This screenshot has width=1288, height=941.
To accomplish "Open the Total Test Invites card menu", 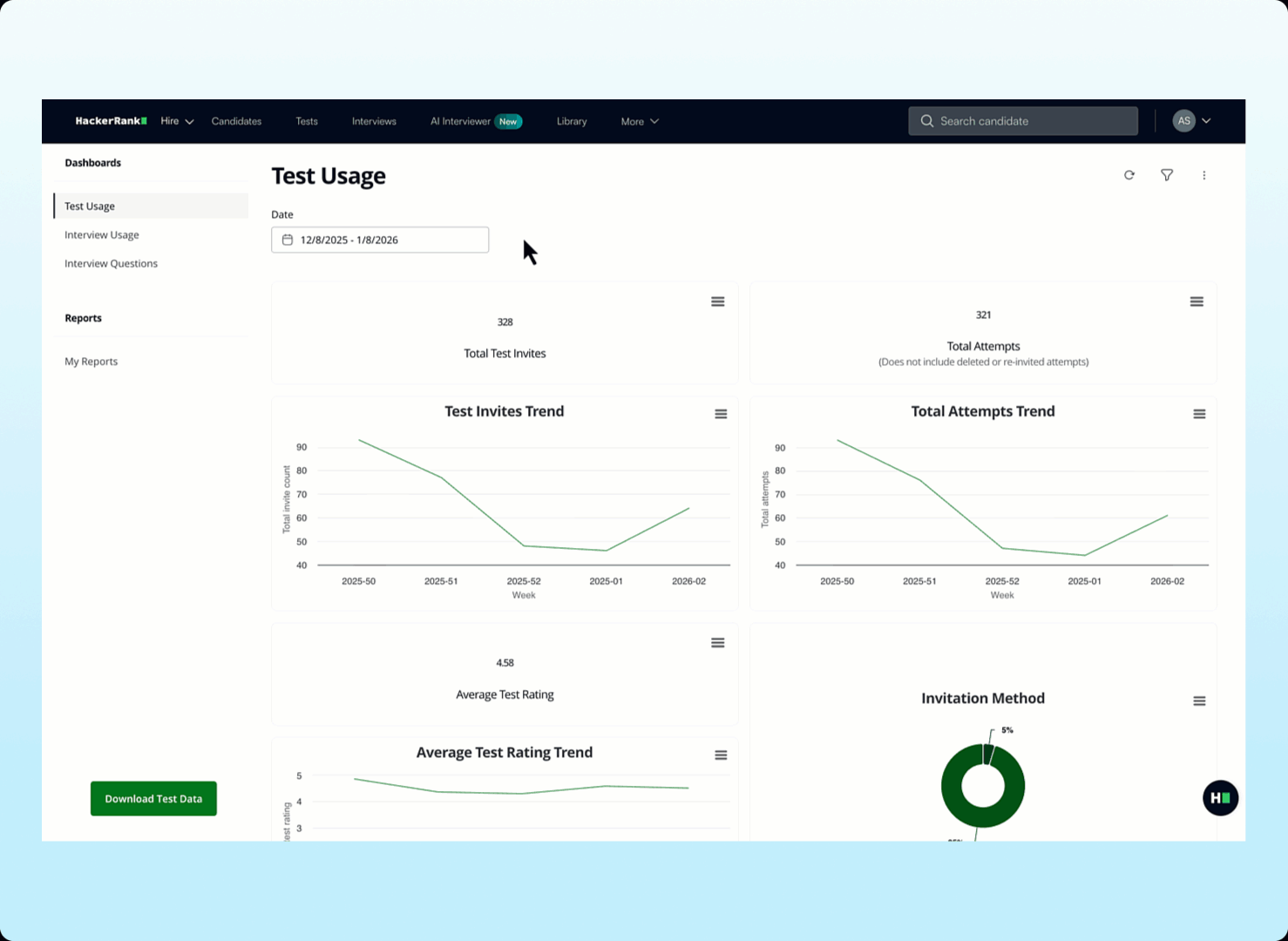I will [718, 301].
